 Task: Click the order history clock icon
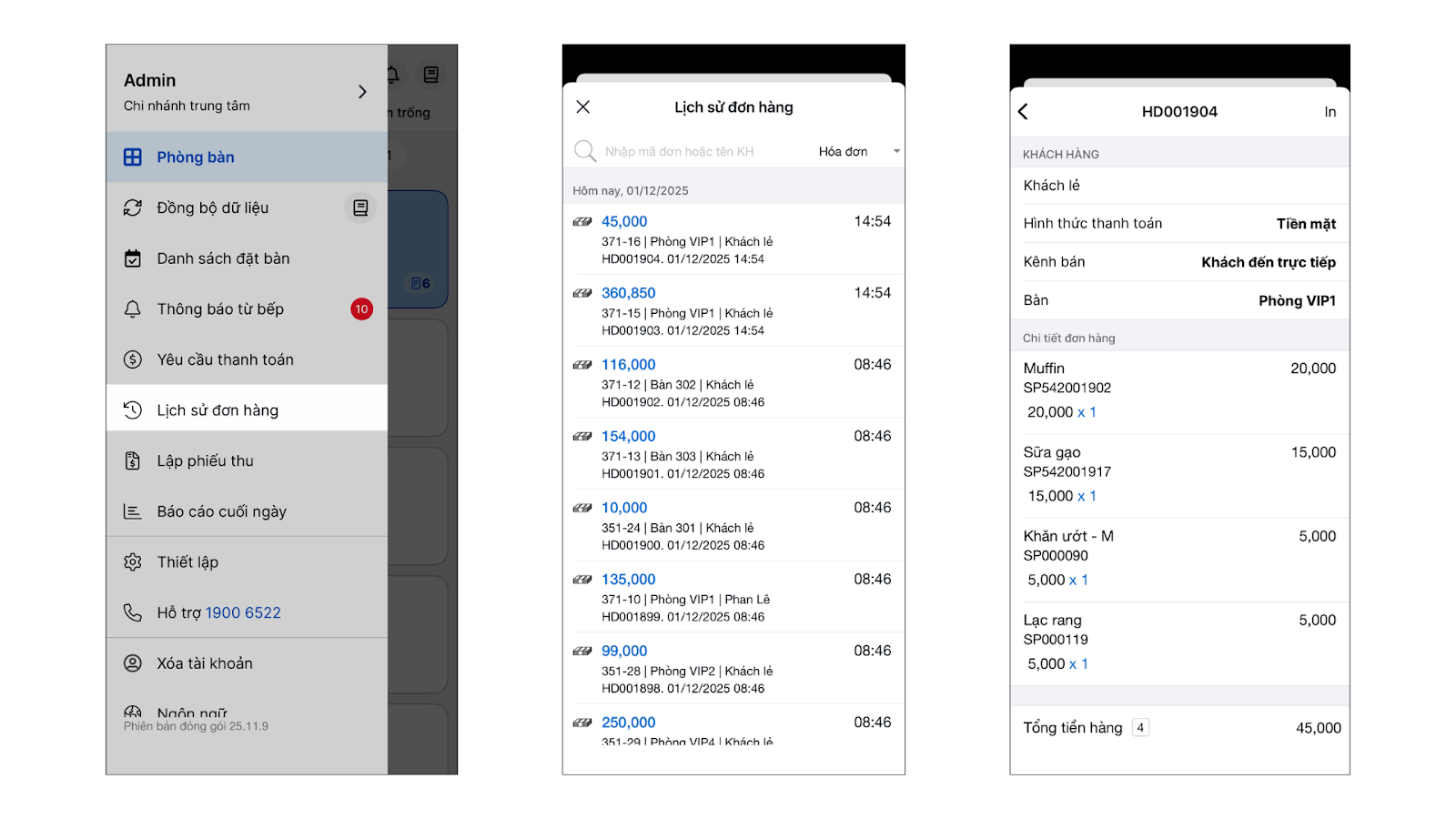click(133, 410)
